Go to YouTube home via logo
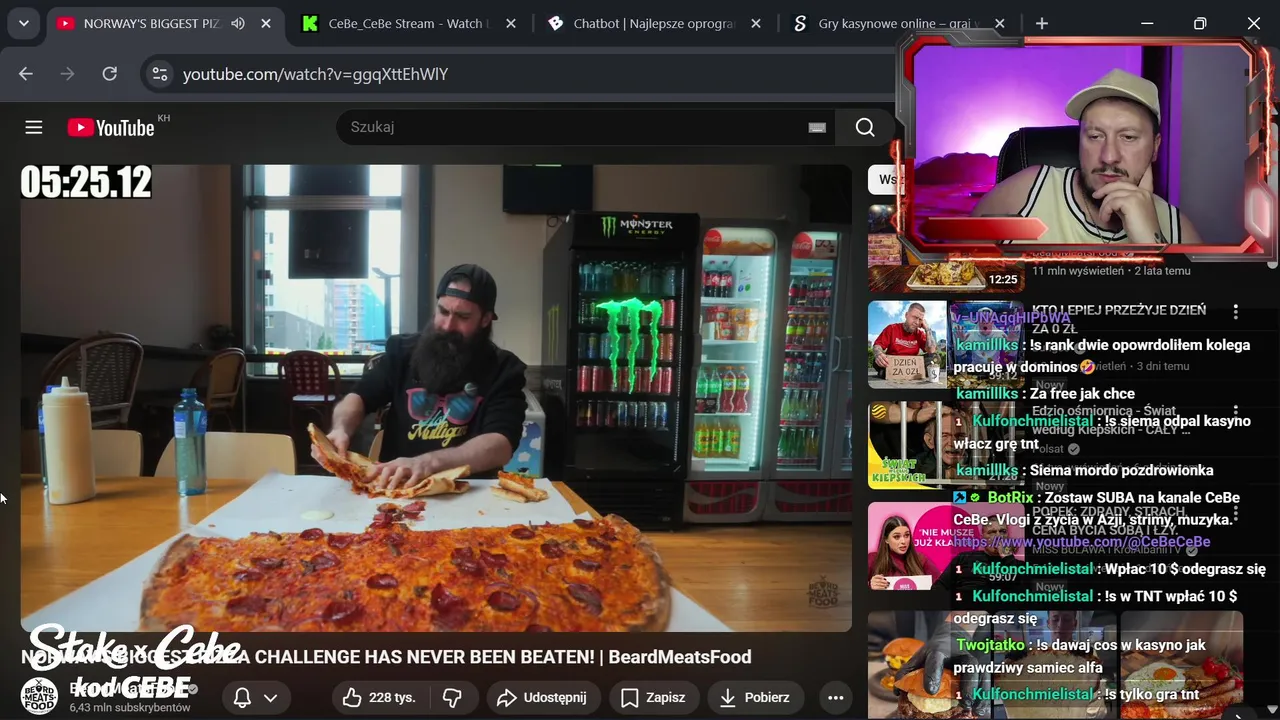The width and height of the screenshot is (1280, 720). coord(112,127)
